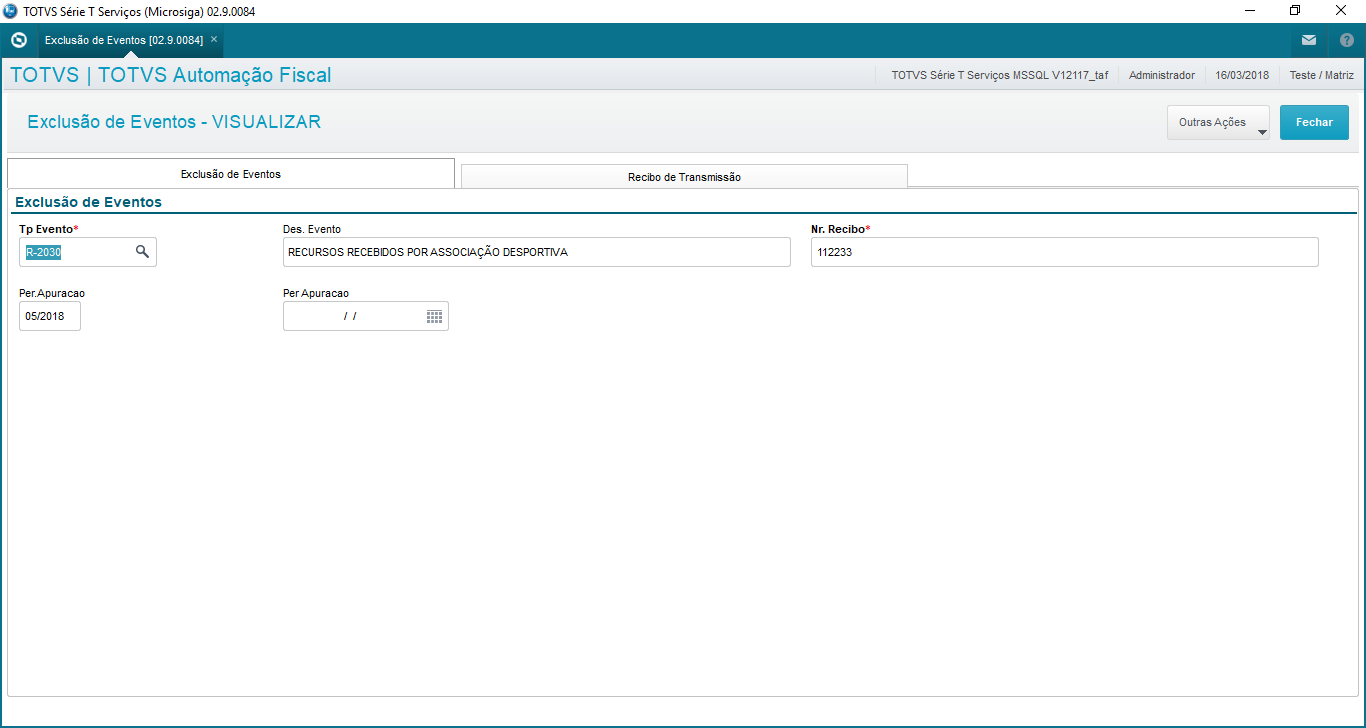
Task: Click Exclusão de Eventos - VISUALIZAR title
Action: pyautogui.click(x=174, y=122)
